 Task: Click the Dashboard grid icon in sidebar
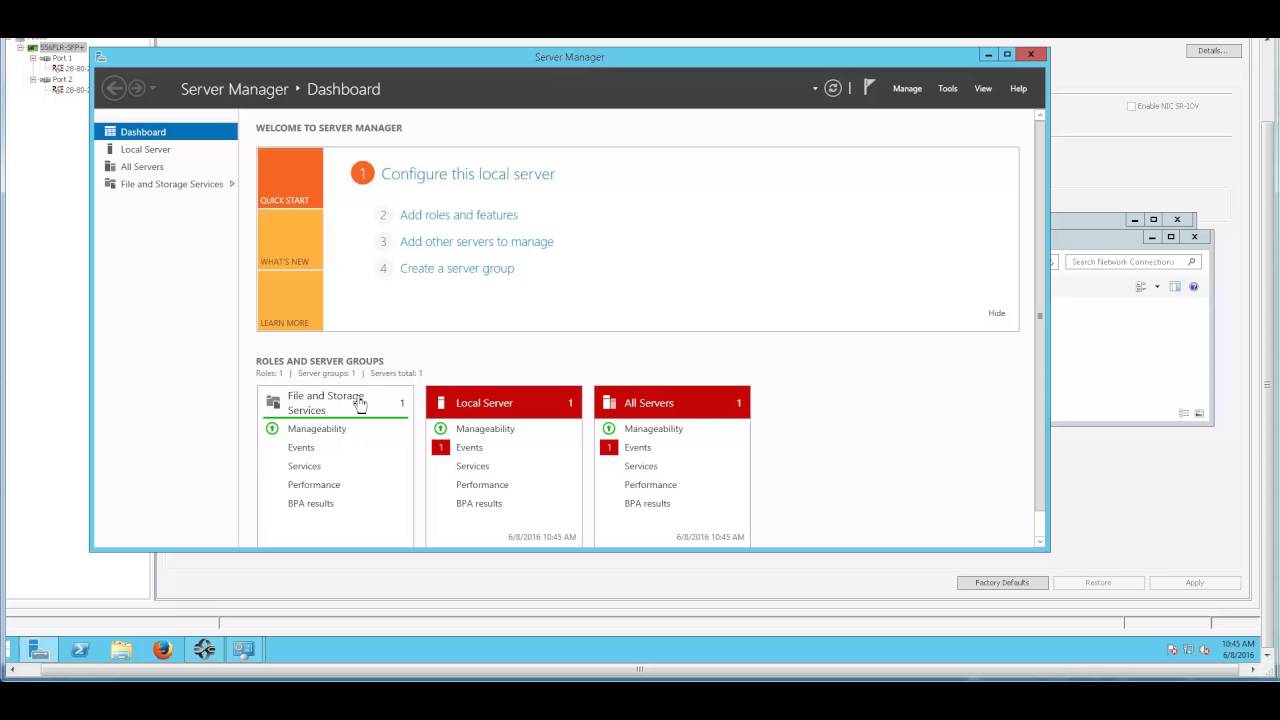coord(110,132)
